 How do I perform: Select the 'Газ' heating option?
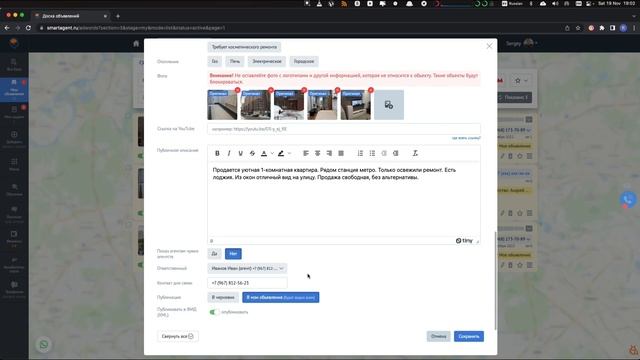click(x=215, y=62)
